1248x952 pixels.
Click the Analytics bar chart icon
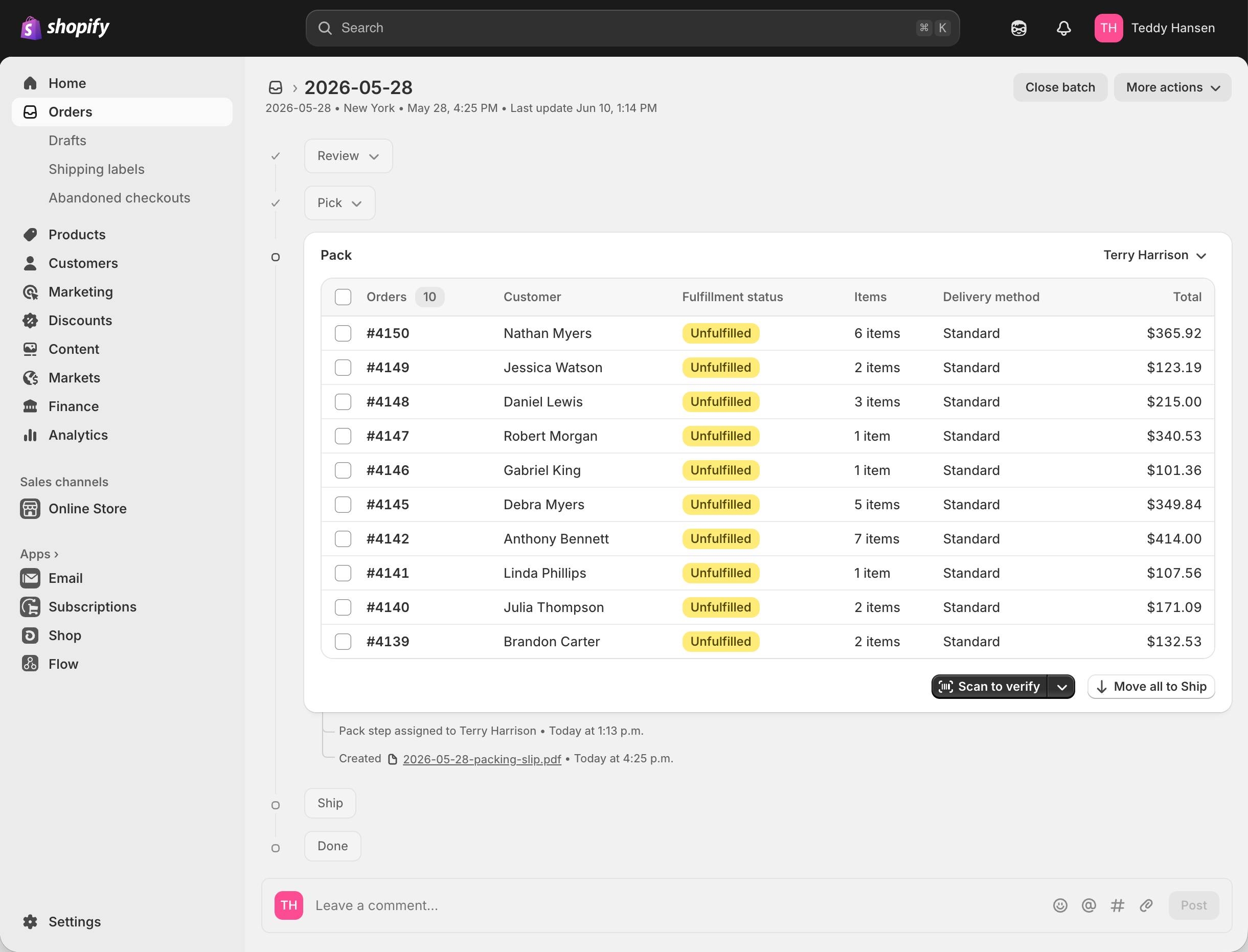pos(30,435)
